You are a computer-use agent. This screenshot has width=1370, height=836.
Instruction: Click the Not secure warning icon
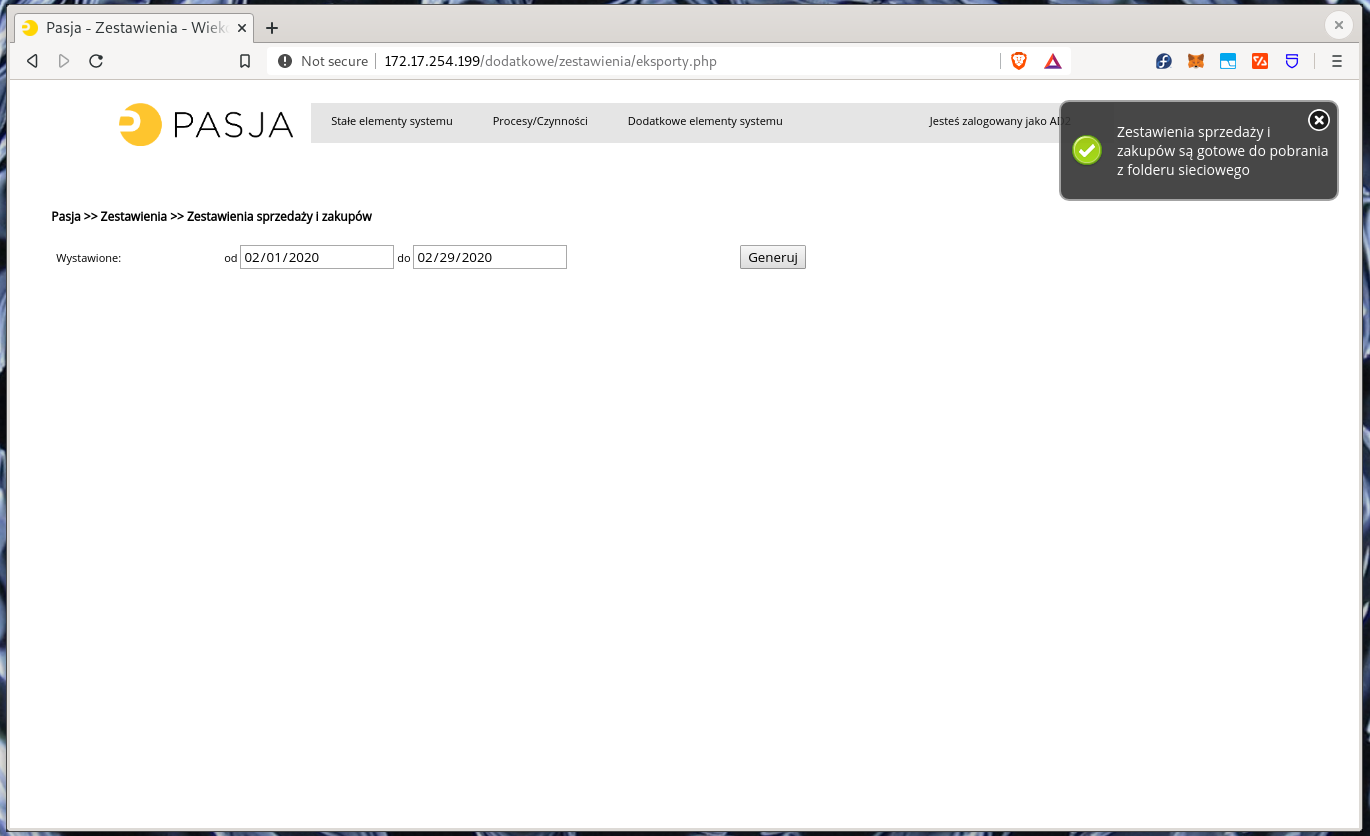285,61
